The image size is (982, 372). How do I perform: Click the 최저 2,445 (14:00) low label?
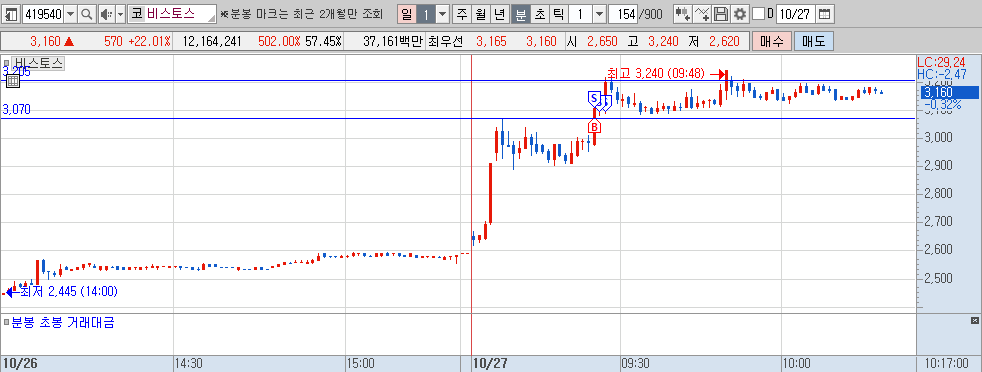click(x=69, y=291)
